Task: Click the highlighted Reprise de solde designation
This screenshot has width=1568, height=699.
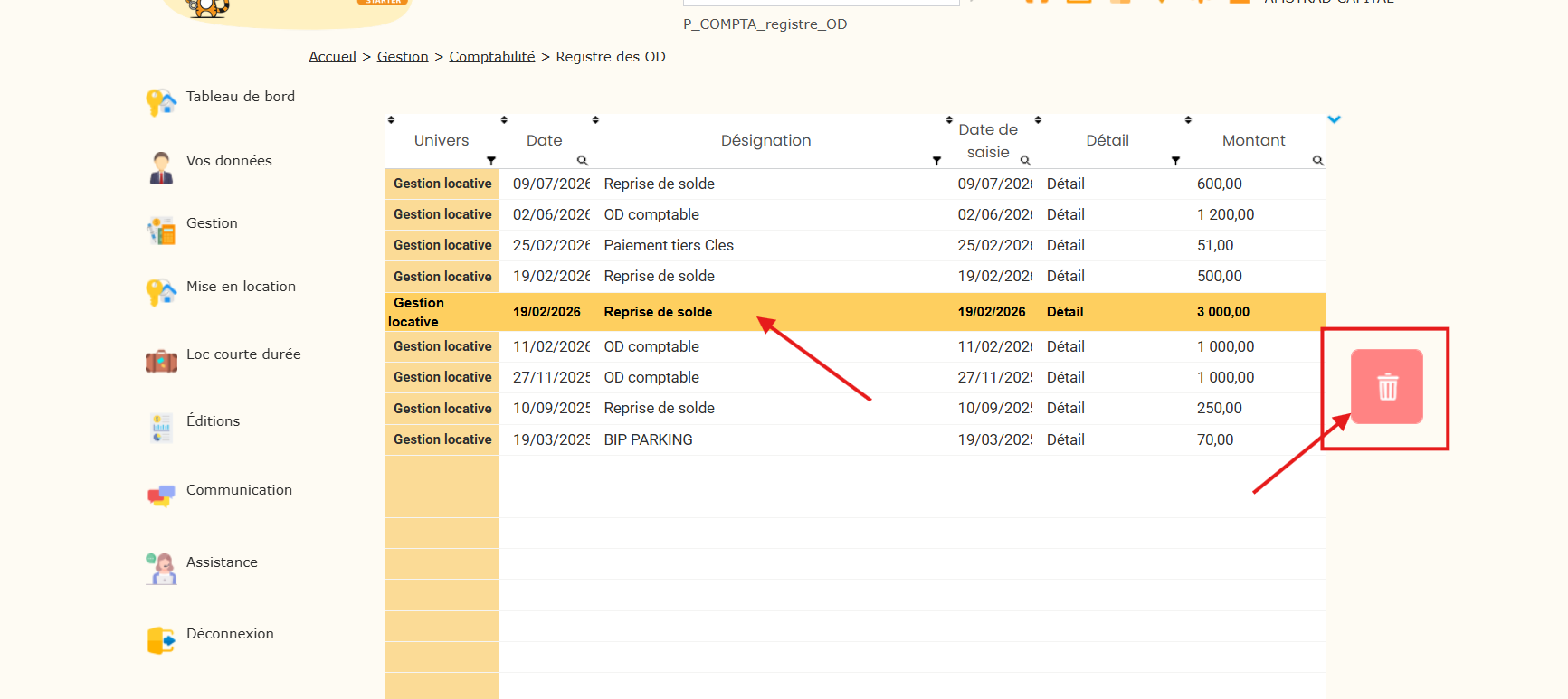Action: (658, 312)
